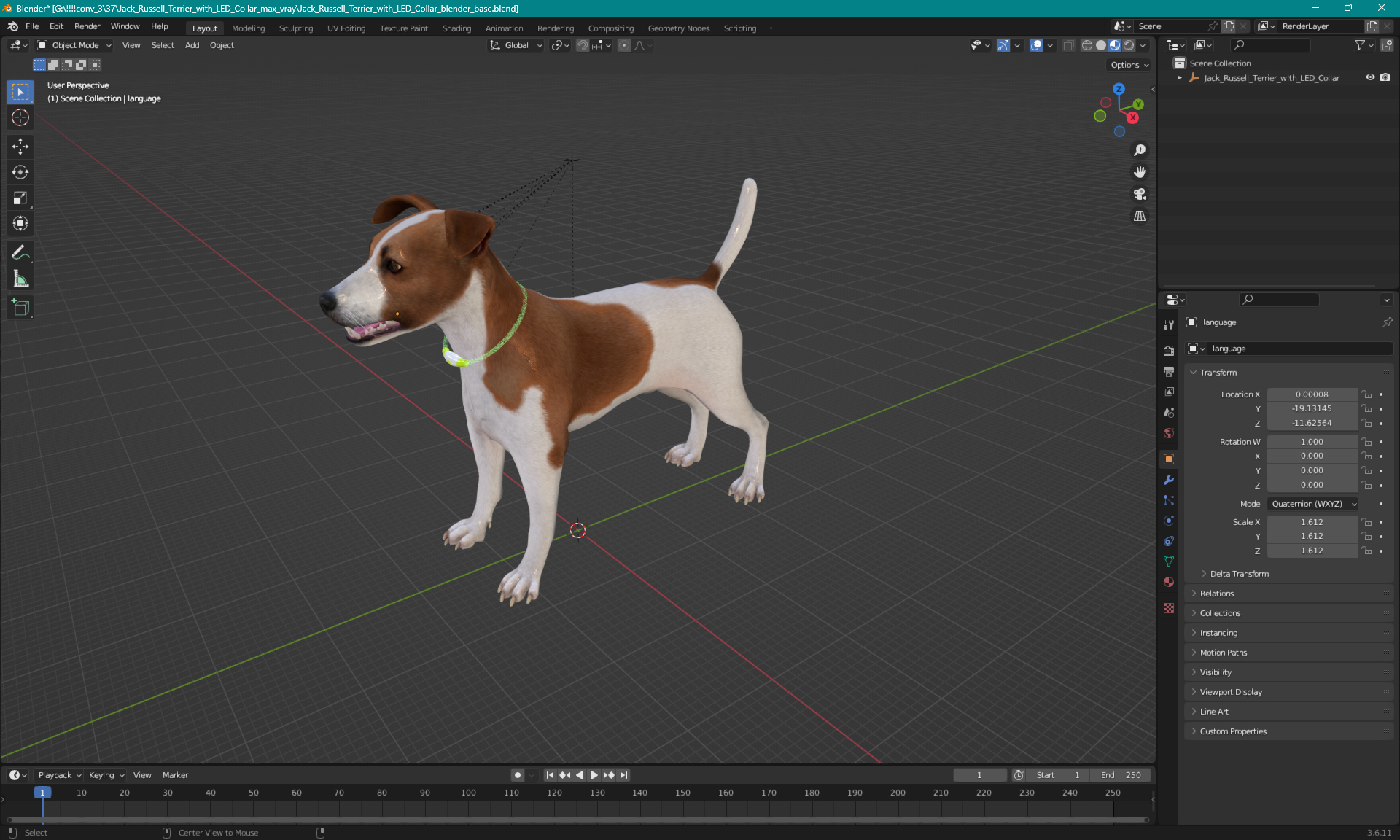Select the Move tool
The width and height of the screenshot is (1400, 840).
20,147
